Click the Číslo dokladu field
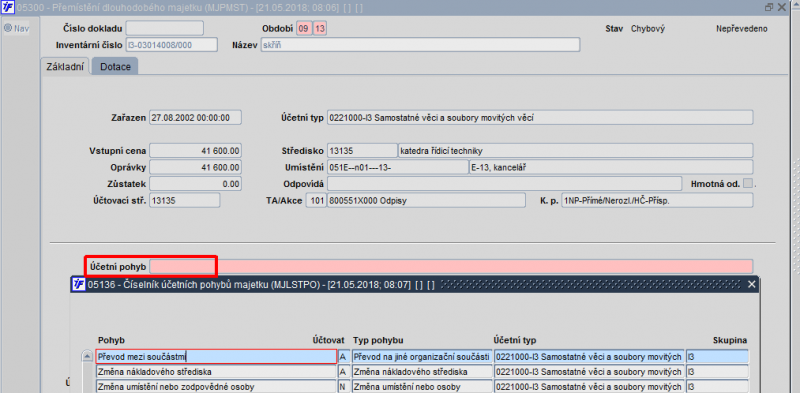Image resolution: width=800 pixels, height=393 pixels. tap(164, 28)
